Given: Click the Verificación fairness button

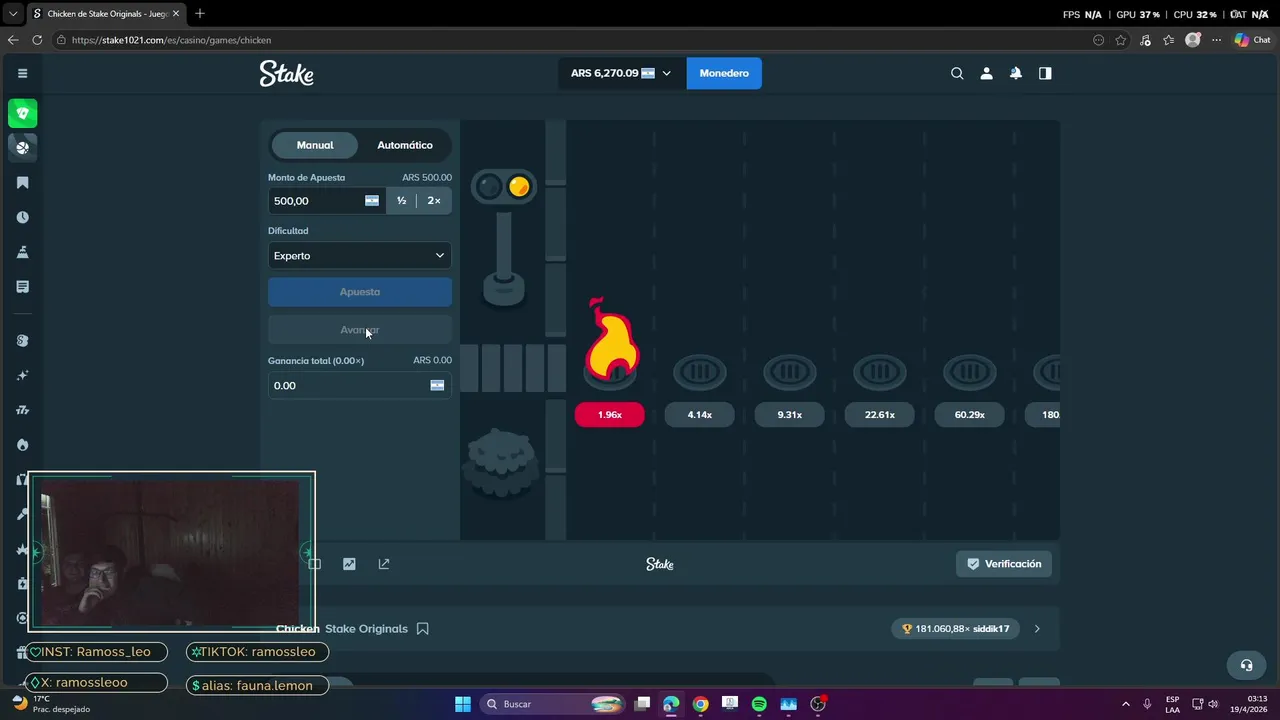Looking at the screenshot, I should 1004,564.
